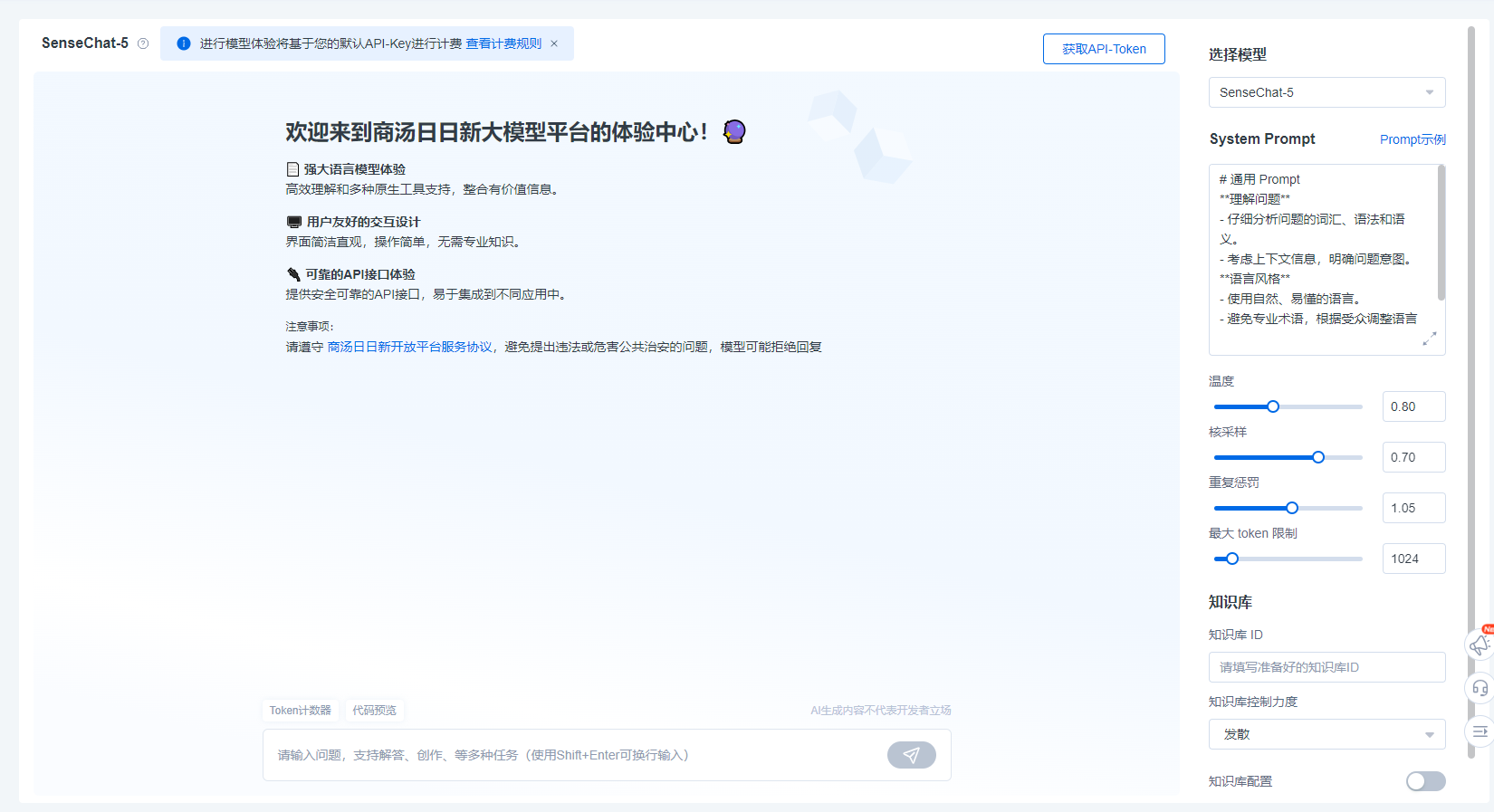
Task: Open the Prompt示例 link
Action: point(1413,139)
